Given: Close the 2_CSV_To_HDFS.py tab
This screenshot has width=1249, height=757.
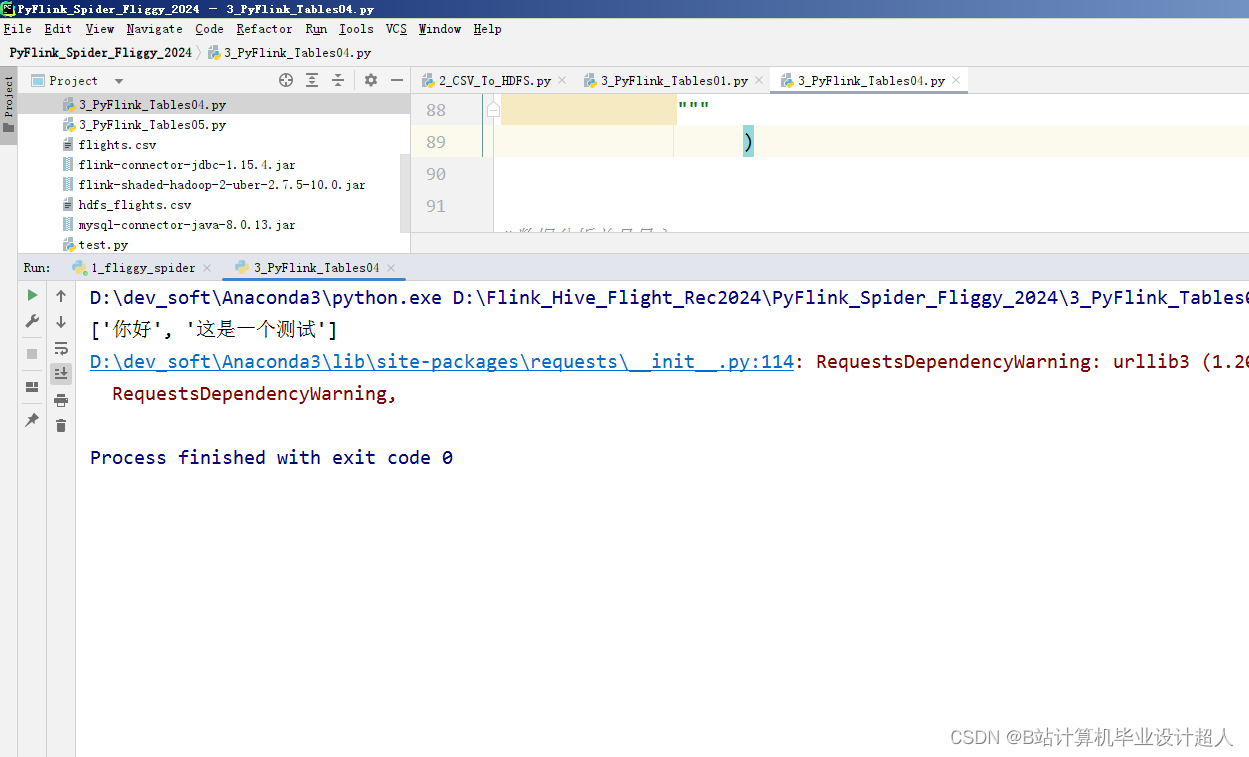Looking at the screenshot, I should coord(562,81).
